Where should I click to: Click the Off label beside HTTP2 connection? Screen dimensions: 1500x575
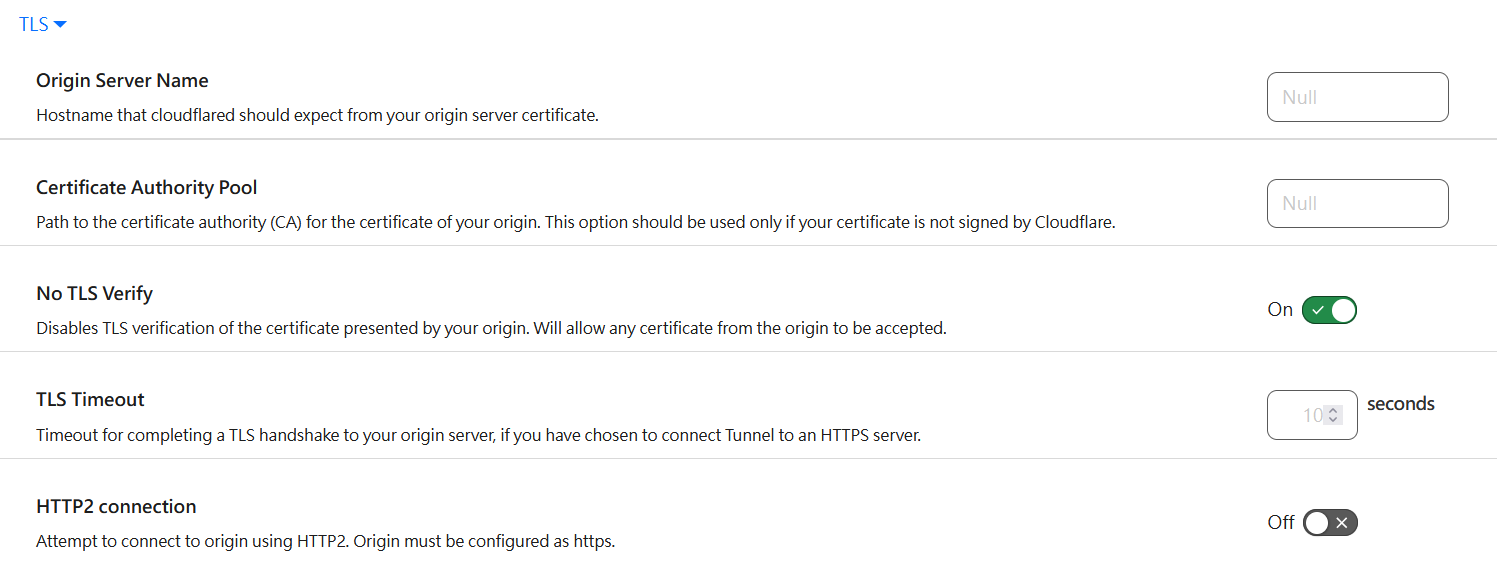tap(1281, 523)
